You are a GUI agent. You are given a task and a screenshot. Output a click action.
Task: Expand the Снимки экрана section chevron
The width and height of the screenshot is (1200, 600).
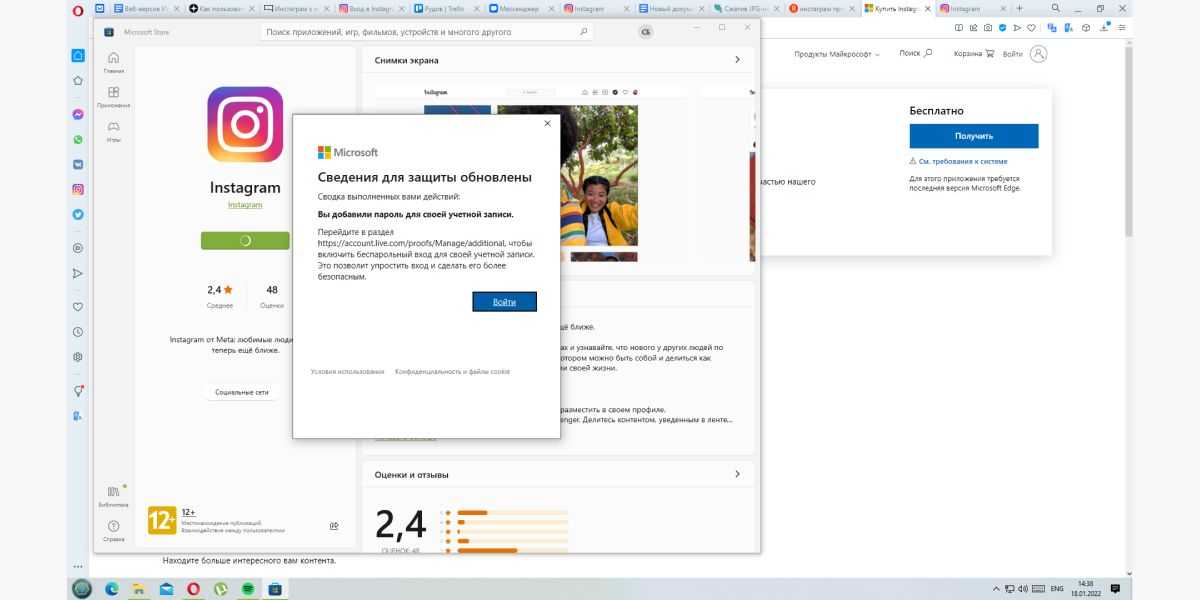[x=737, y=60]
